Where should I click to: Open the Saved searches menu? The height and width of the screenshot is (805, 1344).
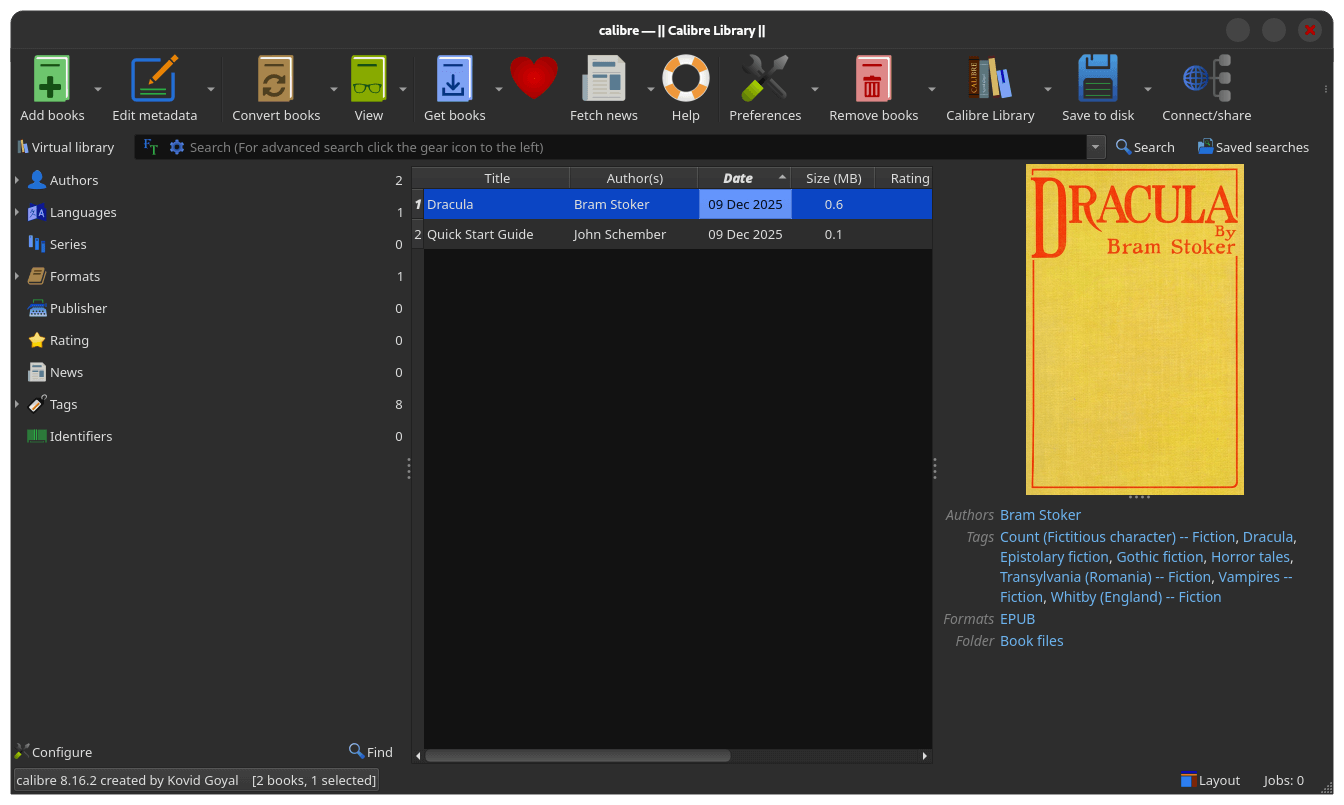(1253, 147)
